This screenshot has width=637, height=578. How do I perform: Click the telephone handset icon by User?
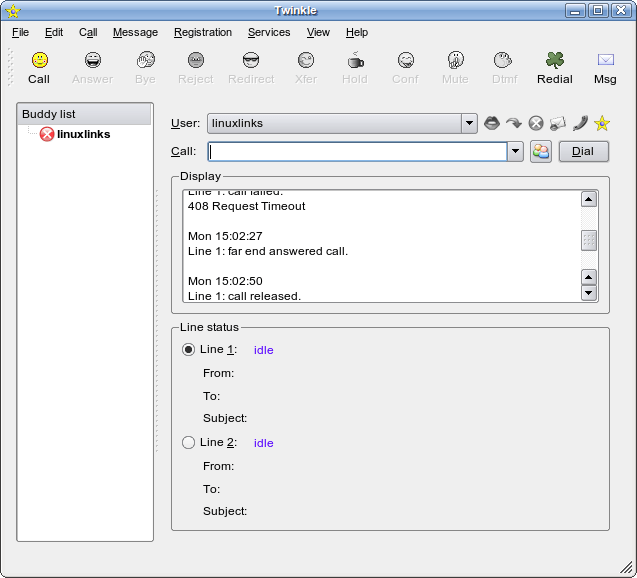click(x=580, y=123)
